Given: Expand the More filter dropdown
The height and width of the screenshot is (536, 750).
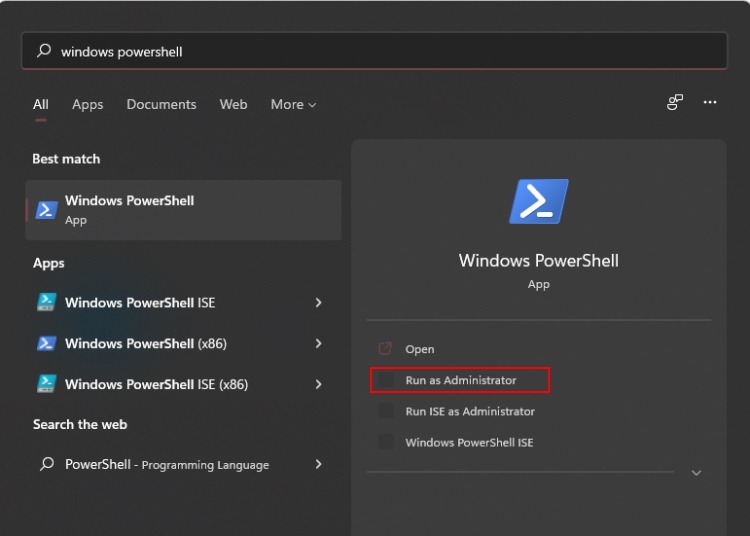Looking at the screenshot, I should click(x=293, y=104).
